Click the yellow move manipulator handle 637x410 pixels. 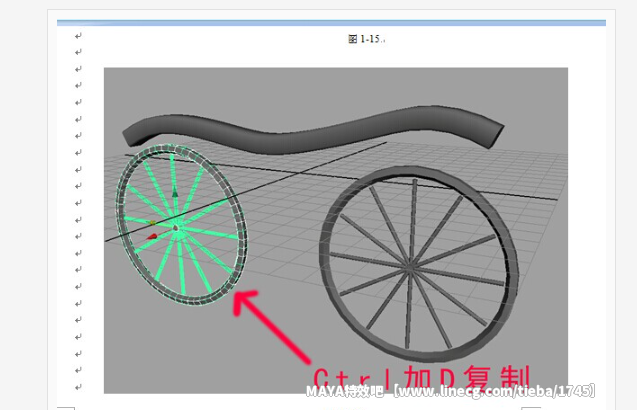click(x=153, y=223)
